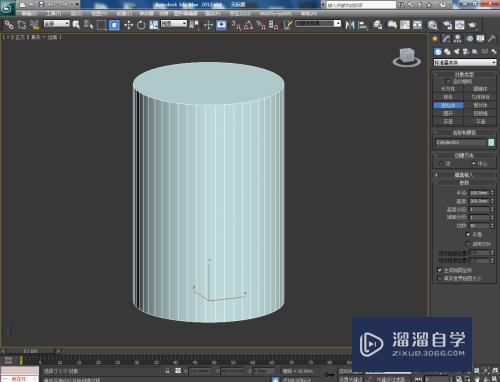Click the Select and Link tool
Screen dimensions: 500x382
[9, 25]
